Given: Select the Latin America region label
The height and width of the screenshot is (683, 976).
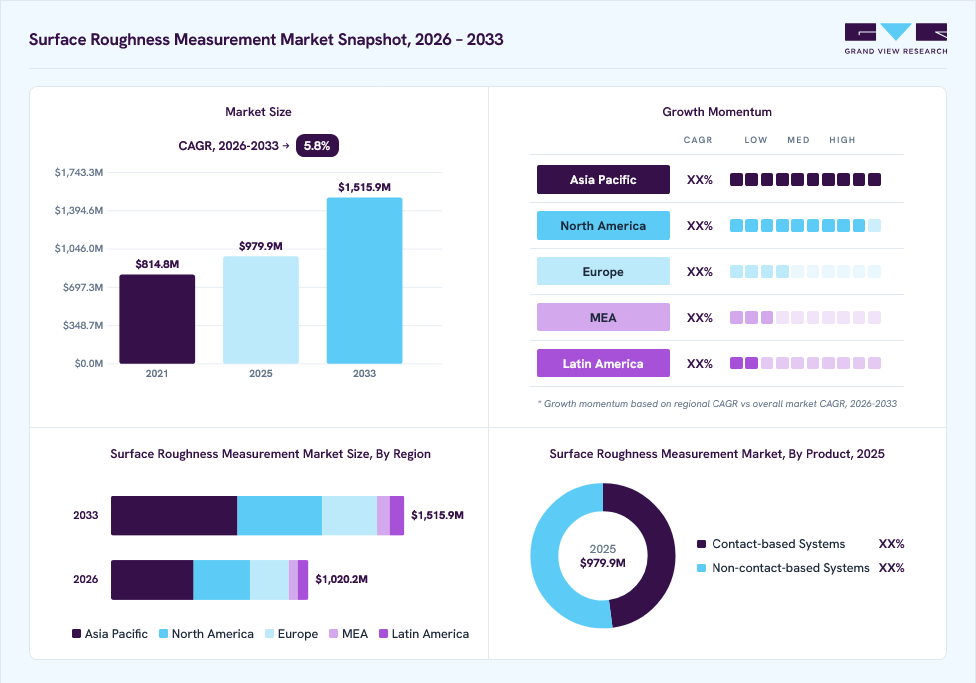Looking at the screenshot, I should 603,364.
